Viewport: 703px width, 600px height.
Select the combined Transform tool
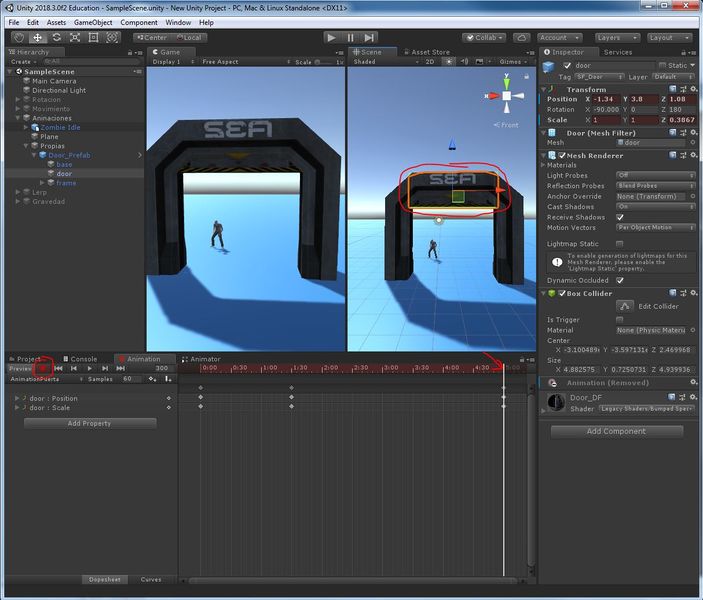pos(112,38)
